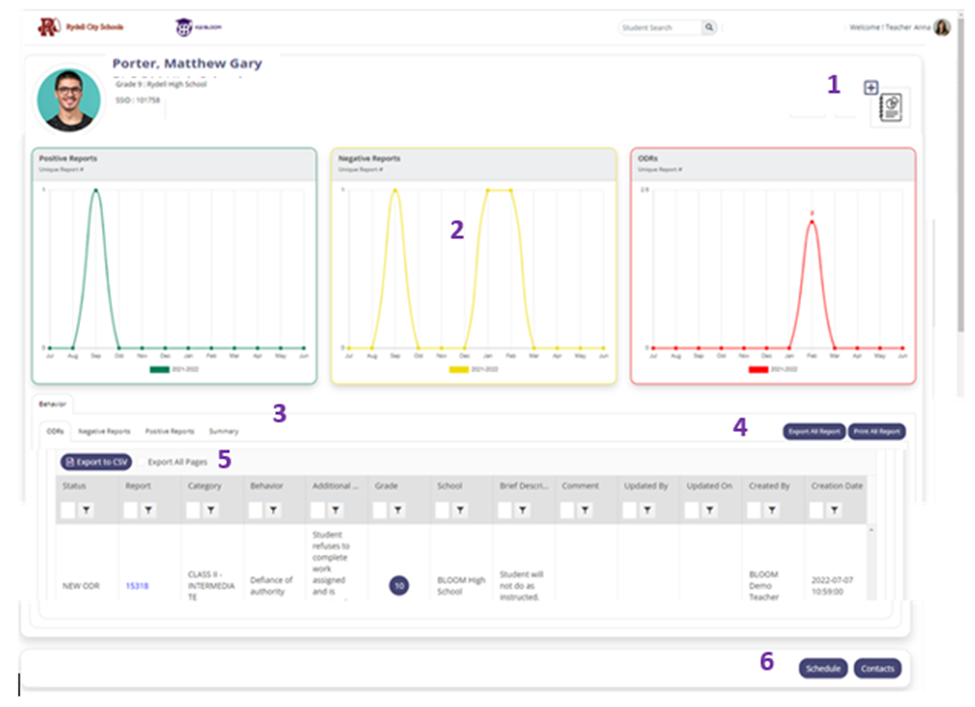Switch to the Negative Reports tab
This screenshot has height=707, width=975.
pyautogui.click(x=104, y=432)
